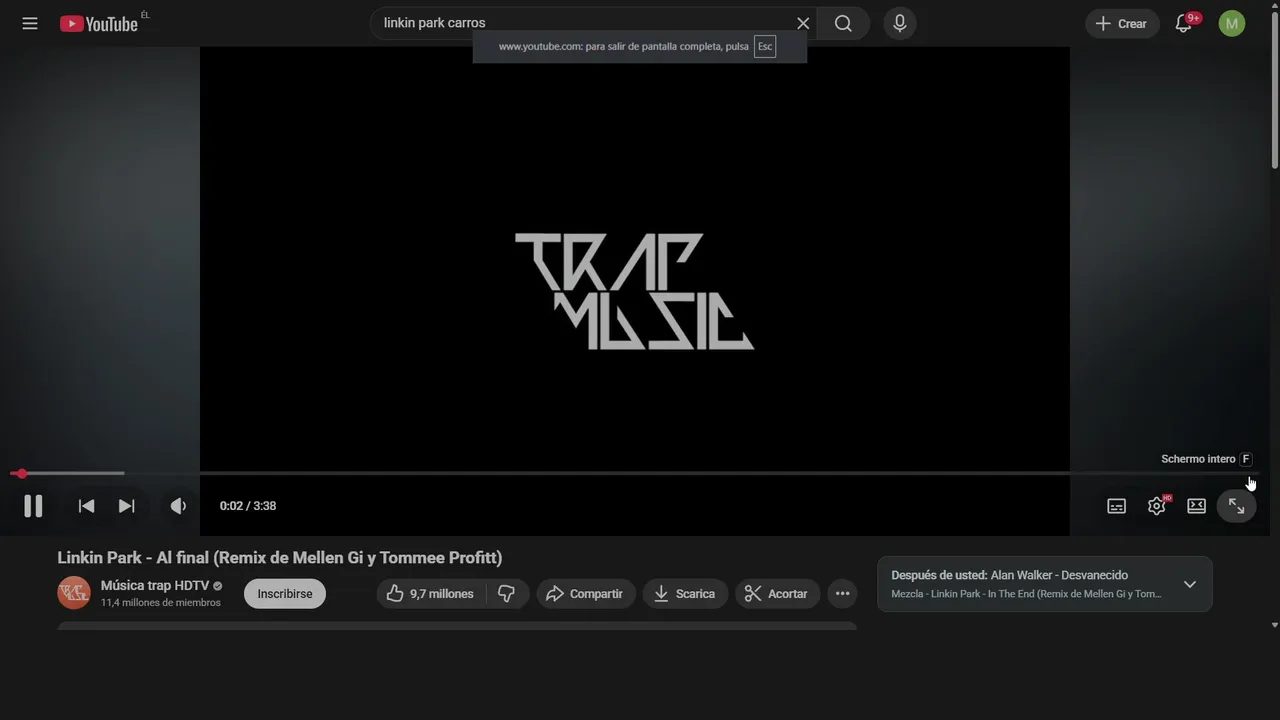Expand the playlist queue chevron
The width and height of the screenshot is (1280, 720).
pos(1189,584)
